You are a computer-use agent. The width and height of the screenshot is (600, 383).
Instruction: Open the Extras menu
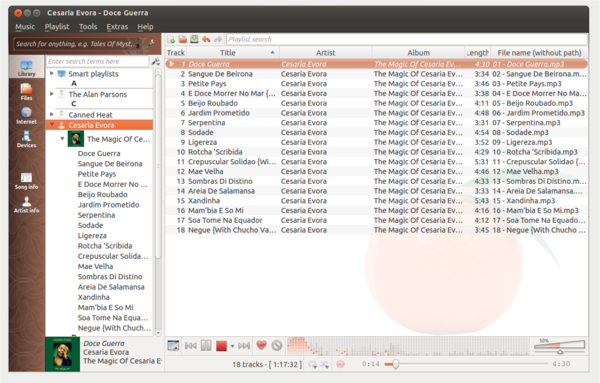[x=117, y=27]
